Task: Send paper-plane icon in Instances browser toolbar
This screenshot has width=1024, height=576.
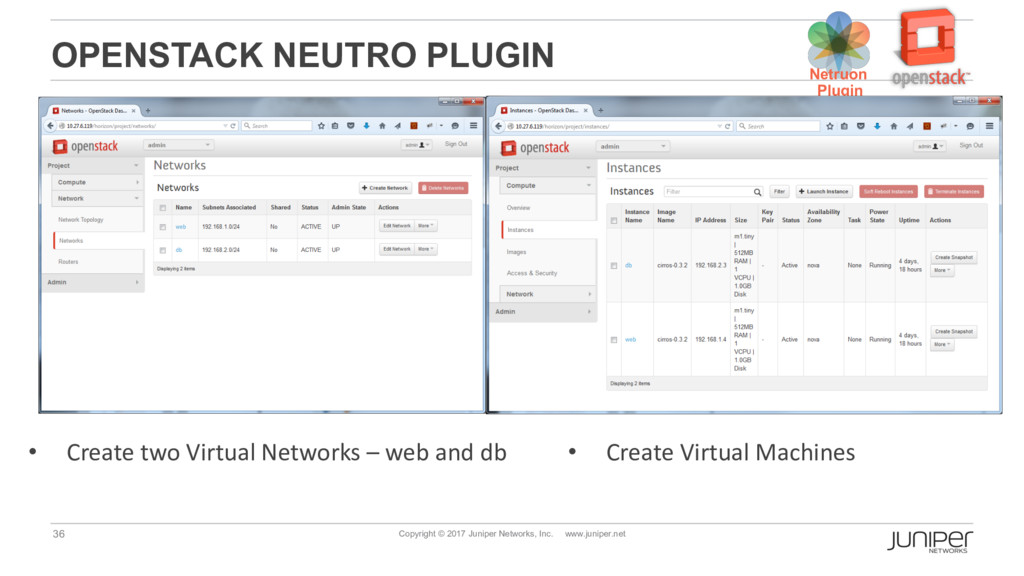Action: click(910, 126)
